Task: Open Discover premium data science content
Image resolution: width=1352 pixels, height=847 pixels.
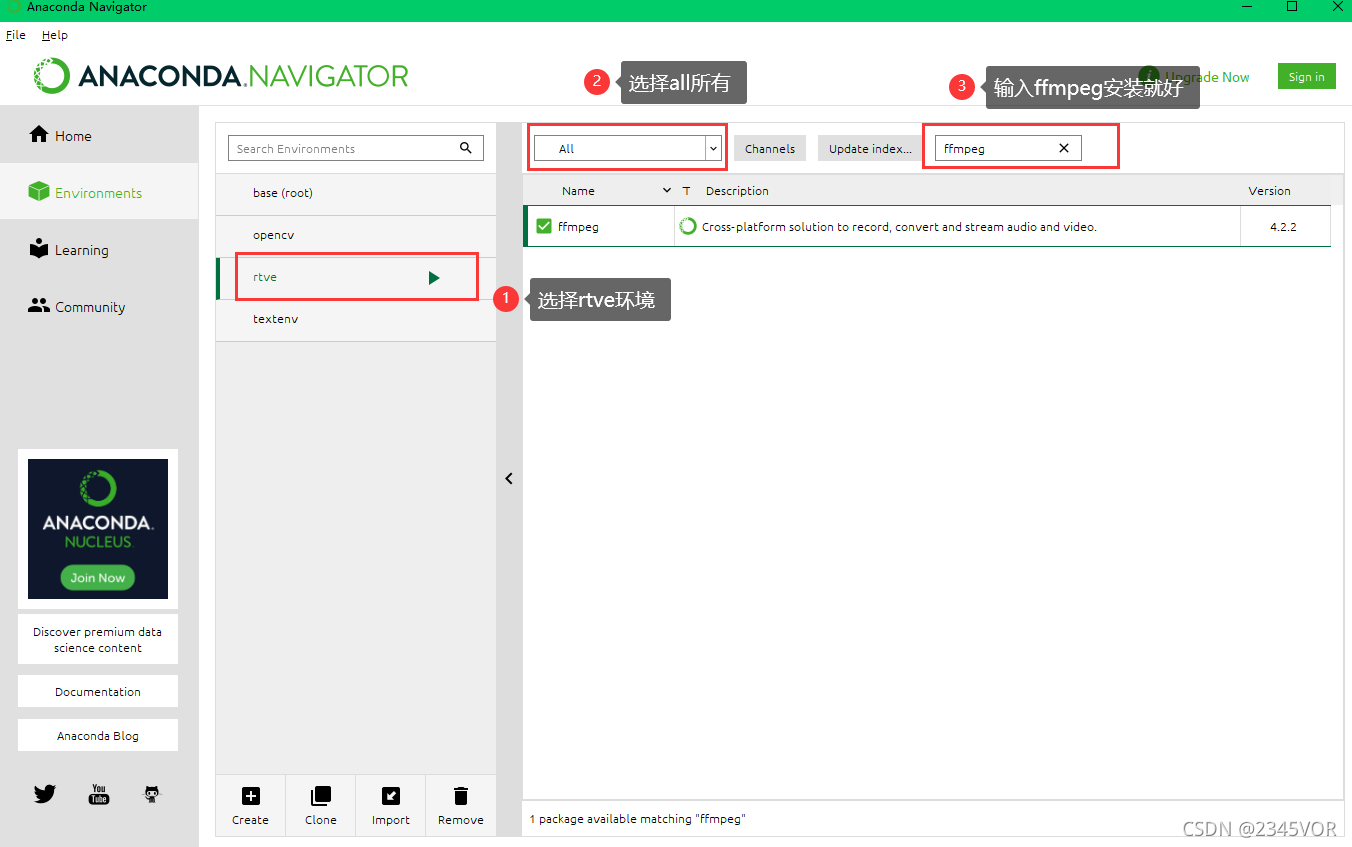Action: point(98,640)
